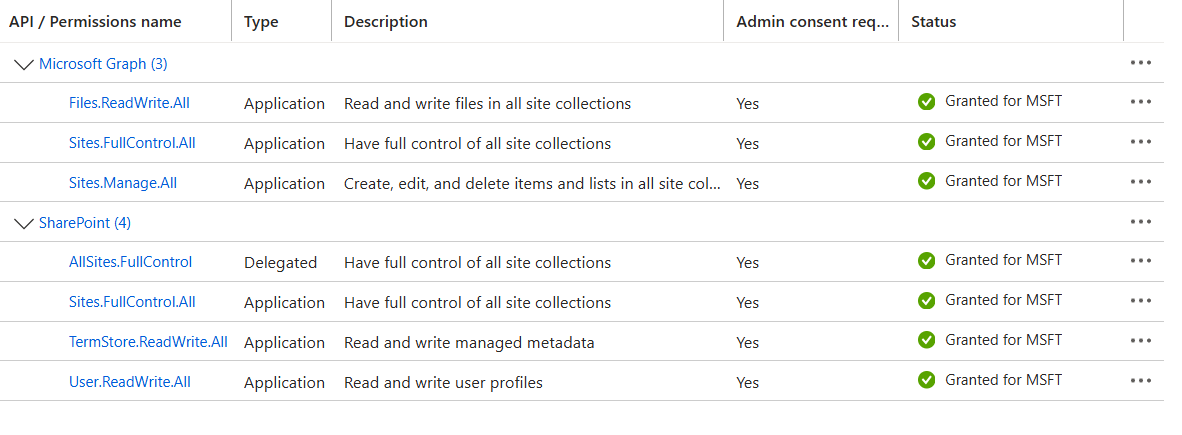Screen dimensions: 1182x435
Task: Open ellipsis menu for SharePoint group
Action: 1141,222
